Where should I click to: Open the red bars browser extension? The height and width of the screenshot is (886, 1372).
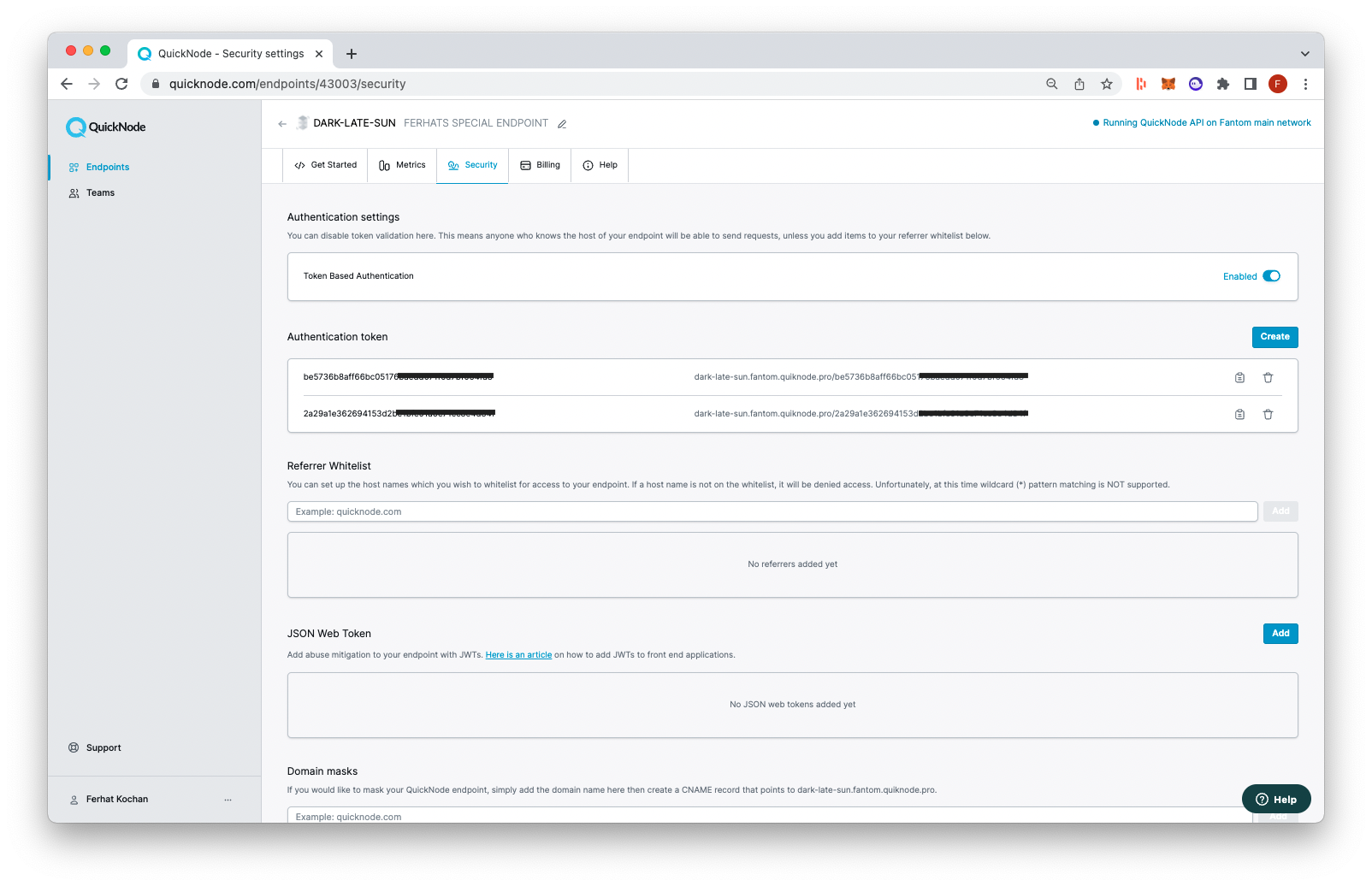[x=1141, y=84]
